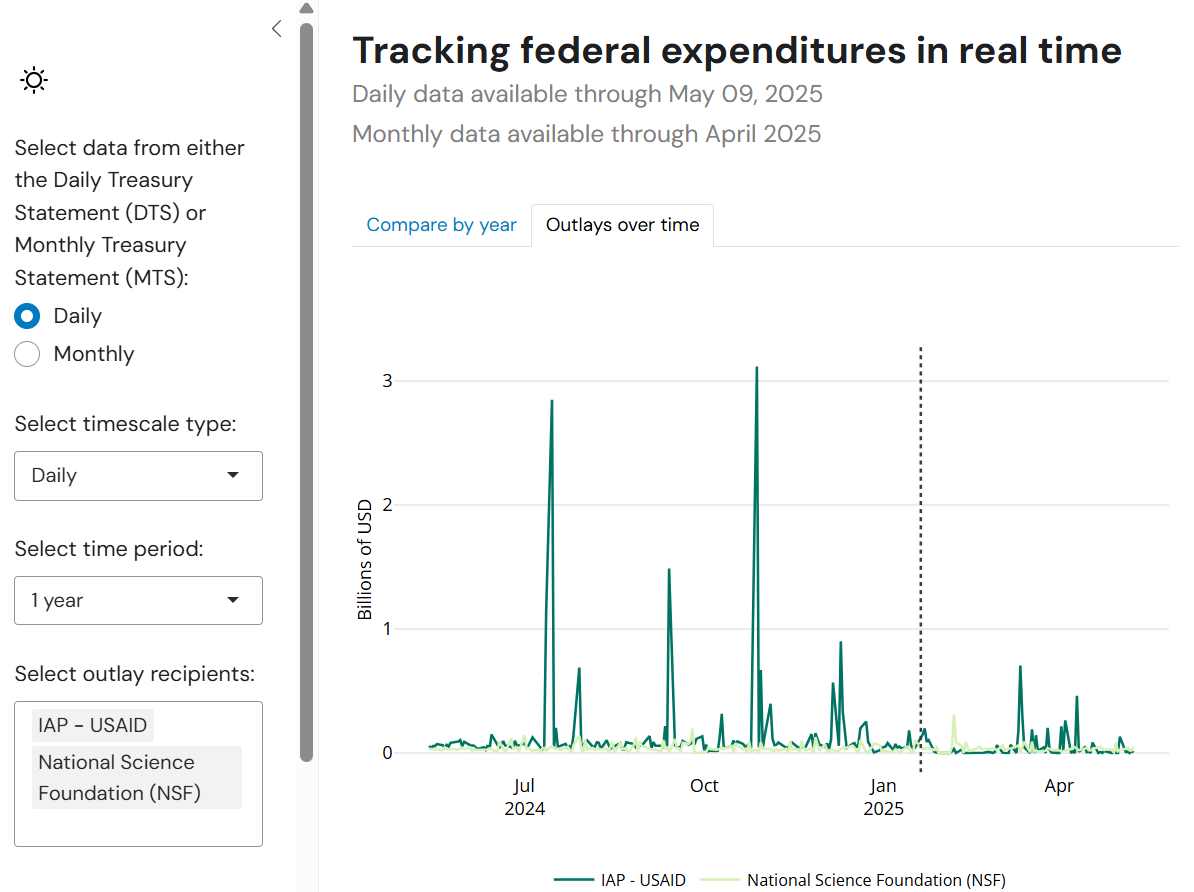Screen dimensions: 1194x892
Task: Select the Outlays over time tab
Action: coord(622,225)
